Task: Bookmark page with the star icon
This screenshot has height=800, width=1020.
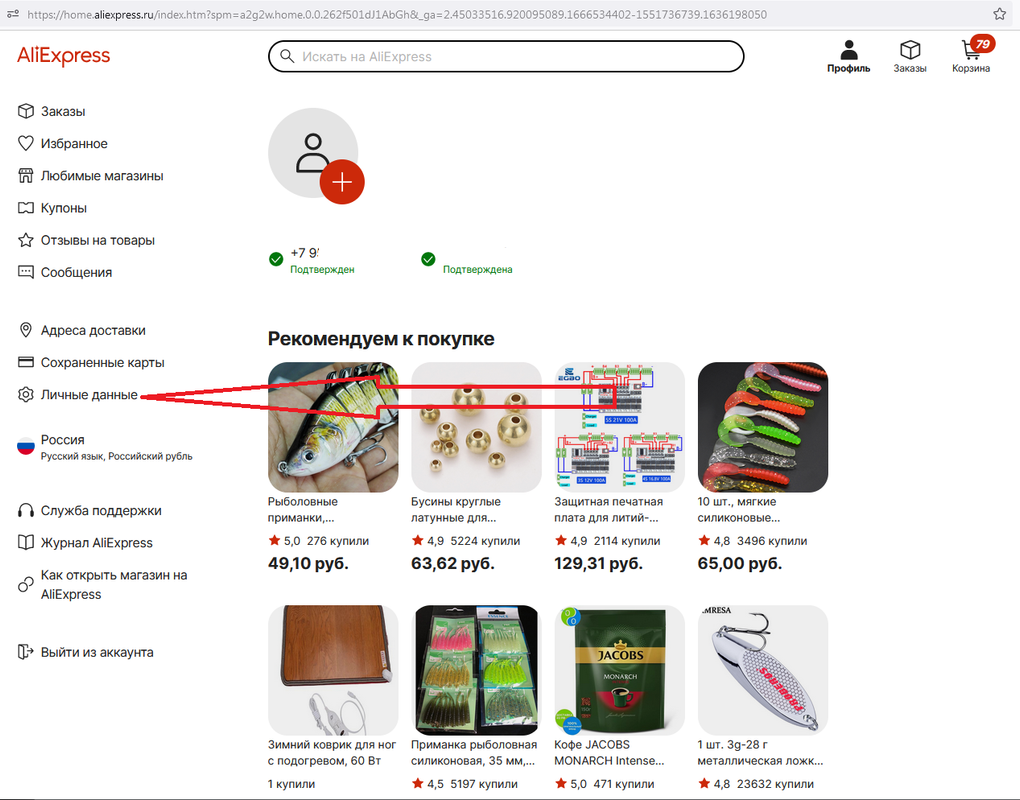Action: [1000, 14]
